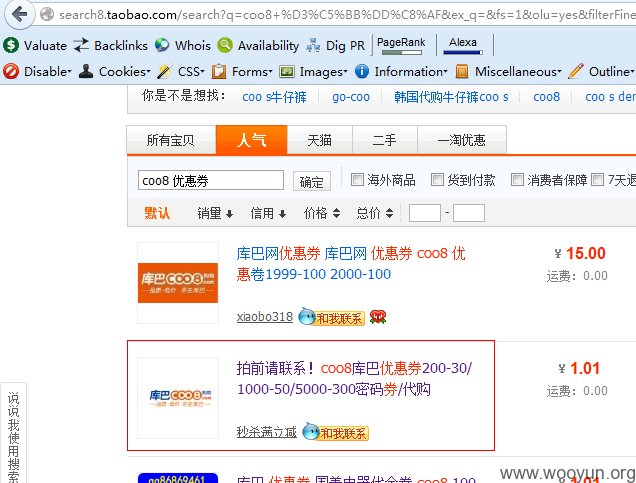Image resolution: width=636 pixels, height=483 pixels.
Task: Click the Forms clipboard icon
Action: click(x=219, y=71)
